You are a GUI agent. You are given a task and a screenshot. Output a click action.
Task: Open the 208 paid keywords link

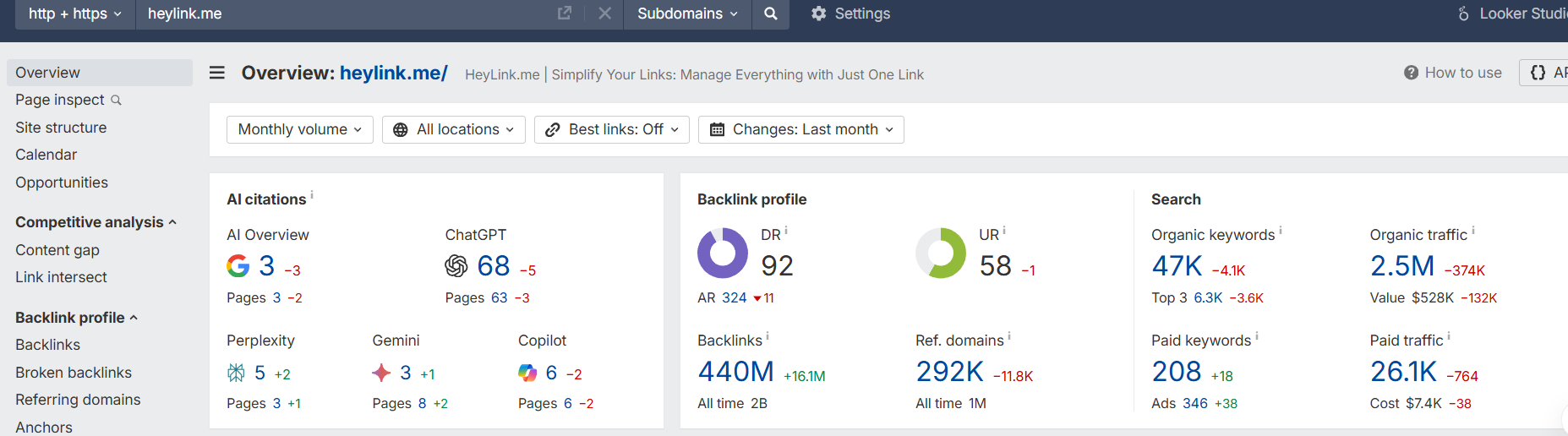click(x=1177, y=372)
